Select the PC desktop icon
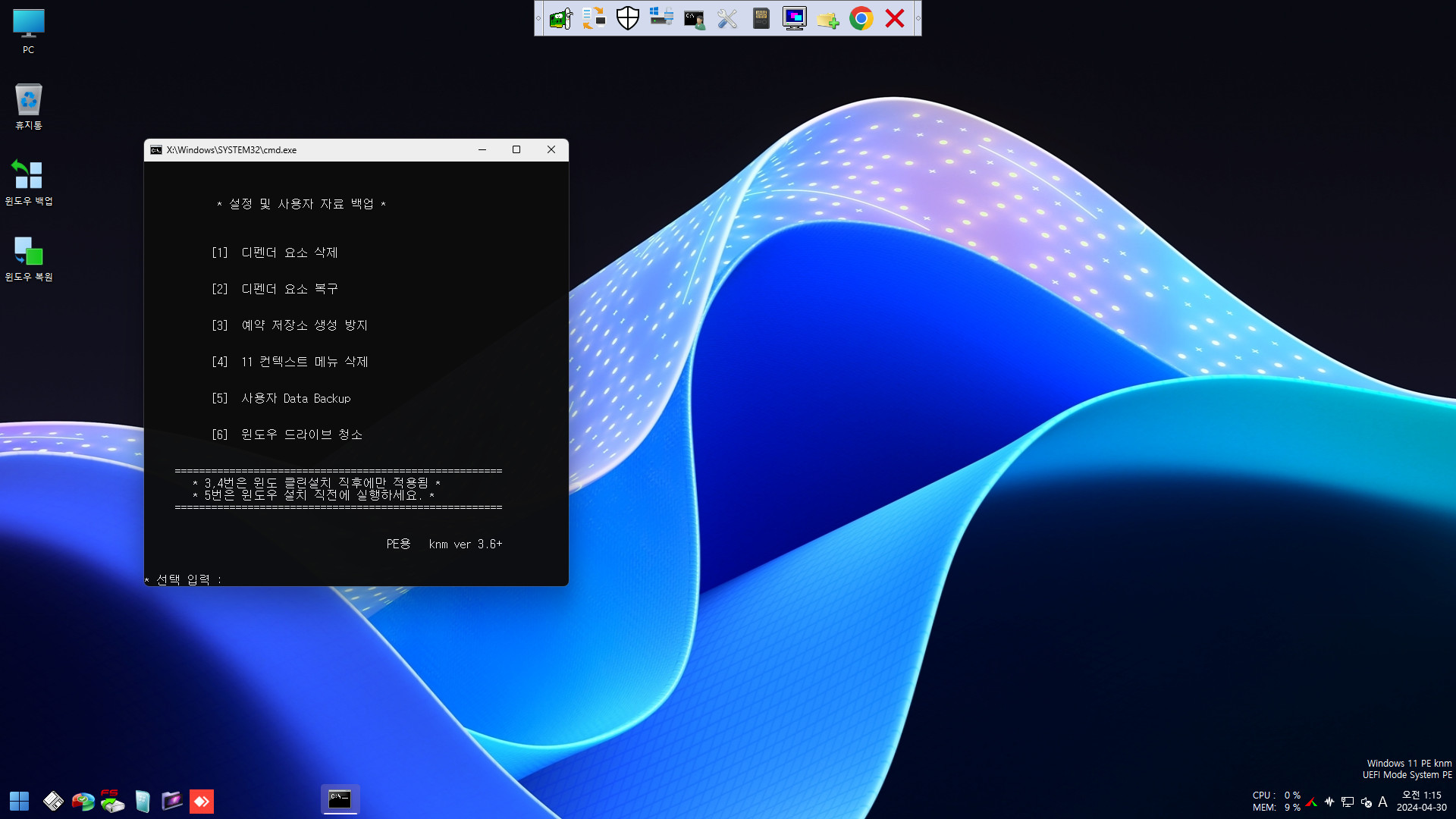Screen dimensions: 1456x819 pyautogui.click(x=28, y=31)
